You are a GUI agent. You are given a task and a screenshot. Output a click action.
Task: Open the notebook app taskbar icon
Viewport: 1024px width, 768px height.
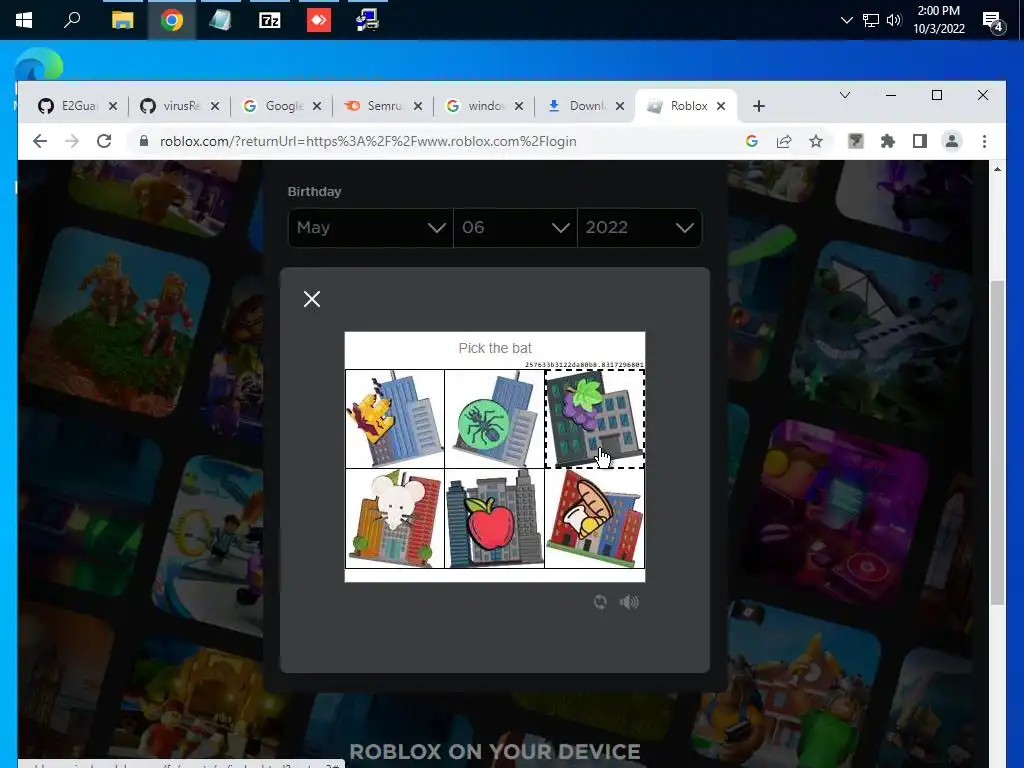(220, 20)
